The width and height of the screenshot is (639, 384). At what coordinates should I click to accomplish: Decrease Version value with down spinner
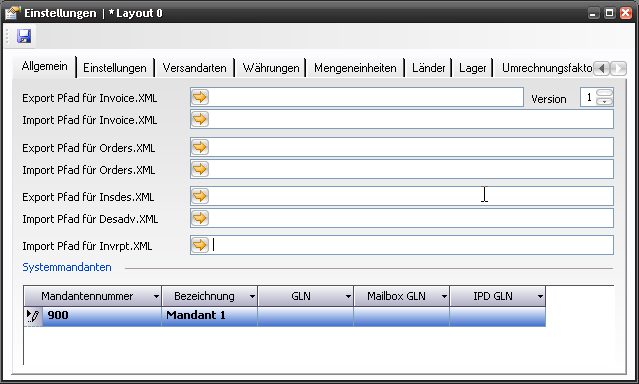[604, 101]
